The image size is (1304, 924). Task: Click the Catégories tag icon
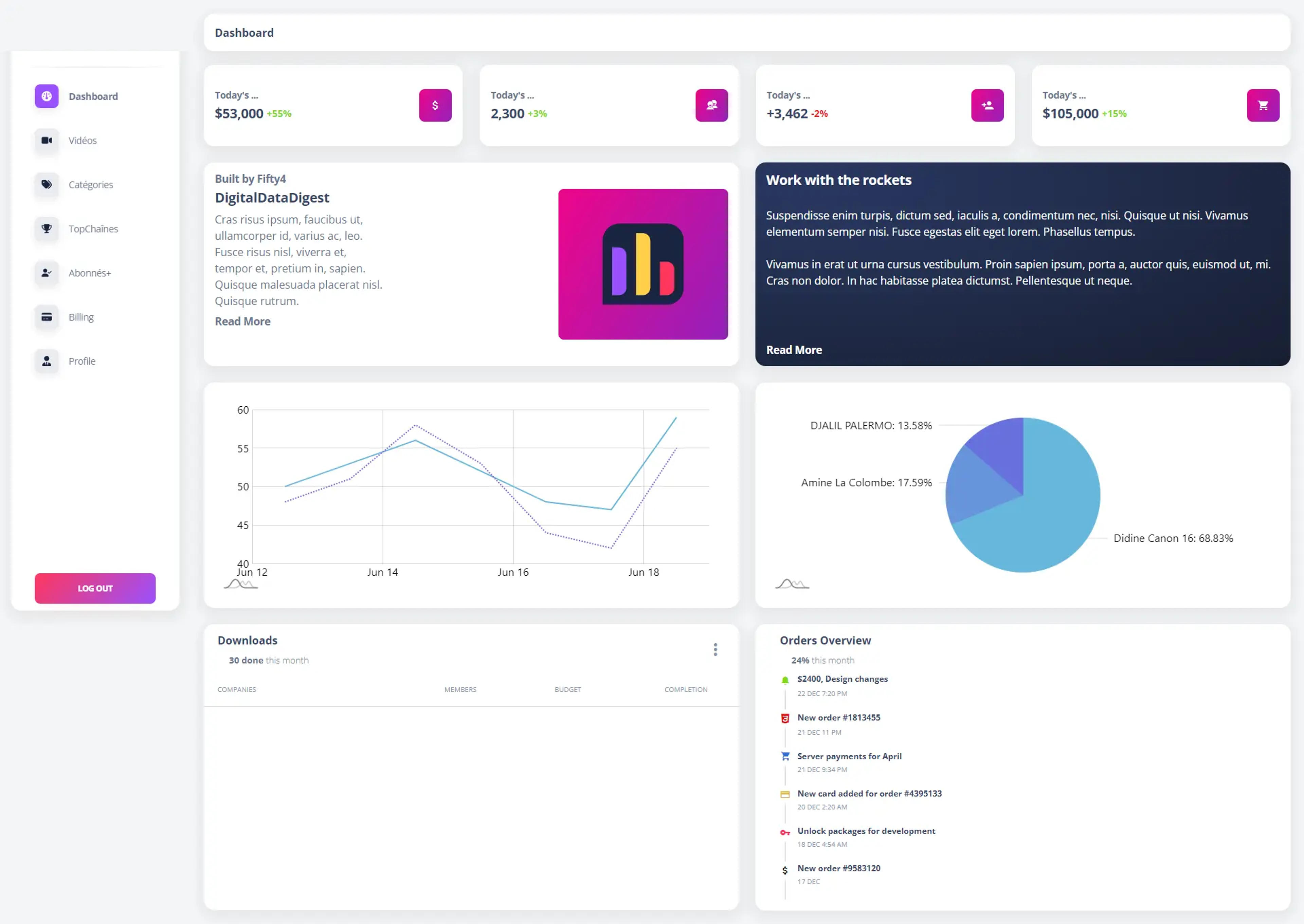(47, 184)
